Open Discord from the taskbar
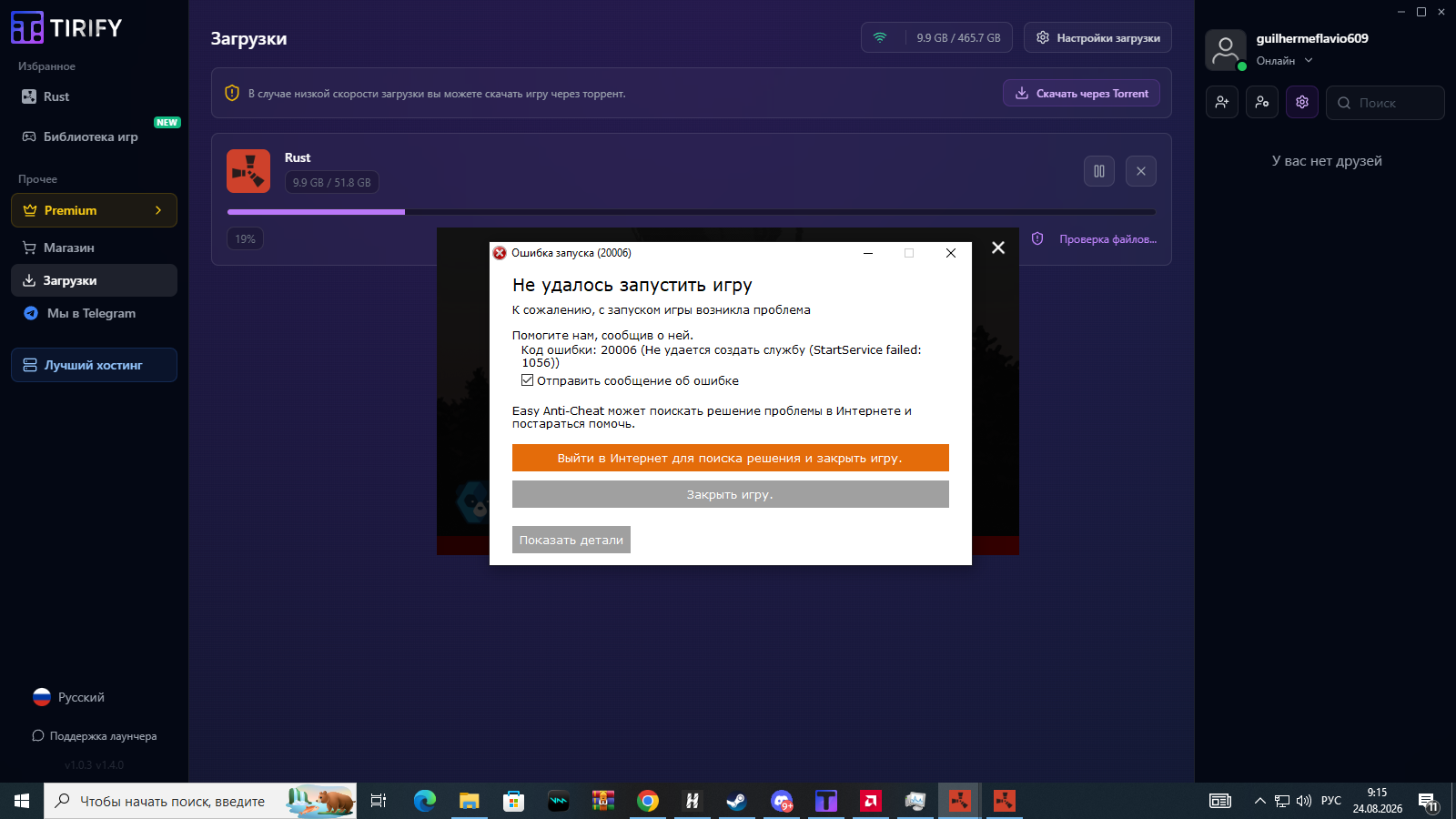The width and height of the screenshot is (1456, 819). [x=782, y=801]
